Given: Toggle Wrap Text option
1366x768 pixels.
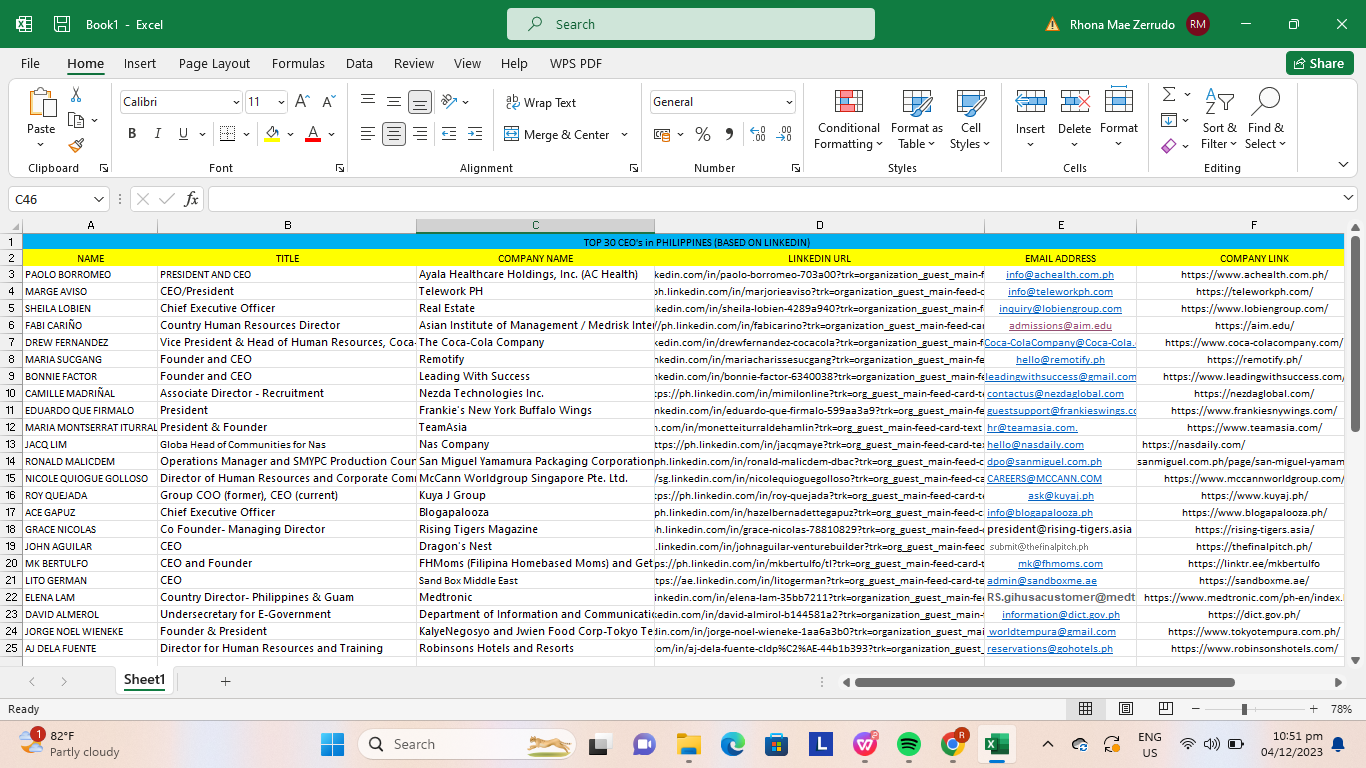Looking at the screenshot, I should pyautogui.click(x=541, y=102).
